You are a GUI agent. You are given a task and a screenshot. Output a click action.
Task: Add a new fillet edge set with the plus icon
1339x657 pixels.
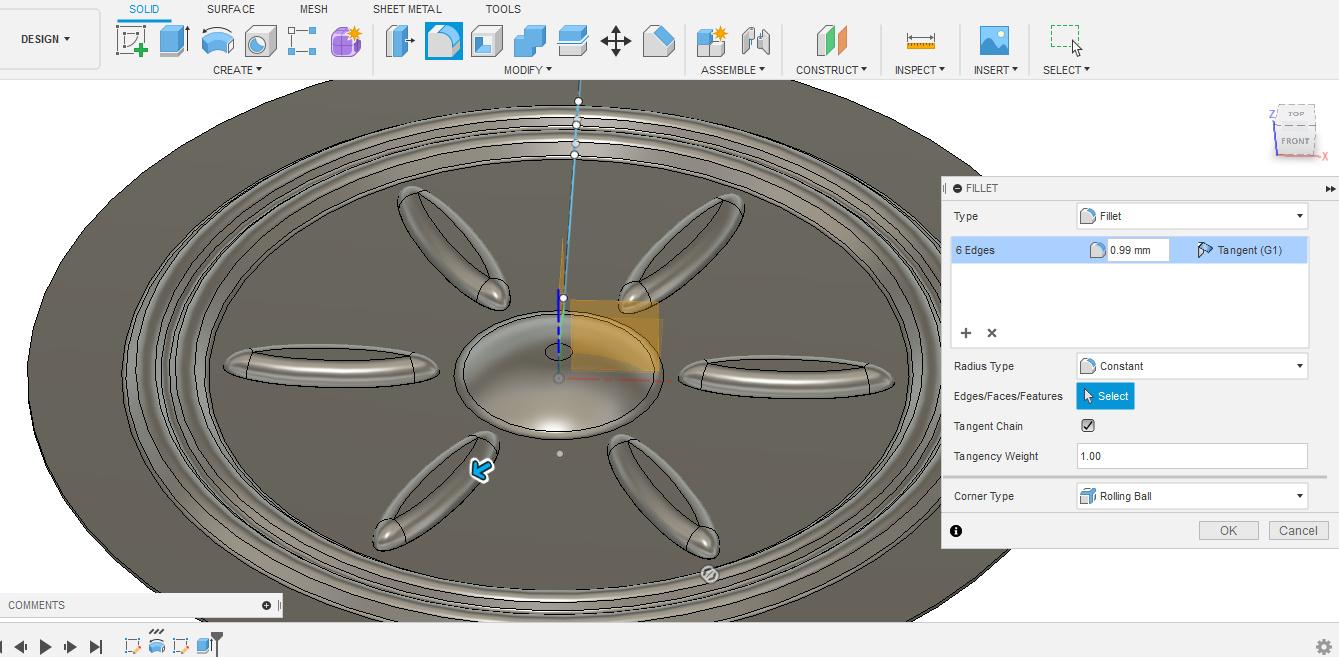[x=965, y=333]
